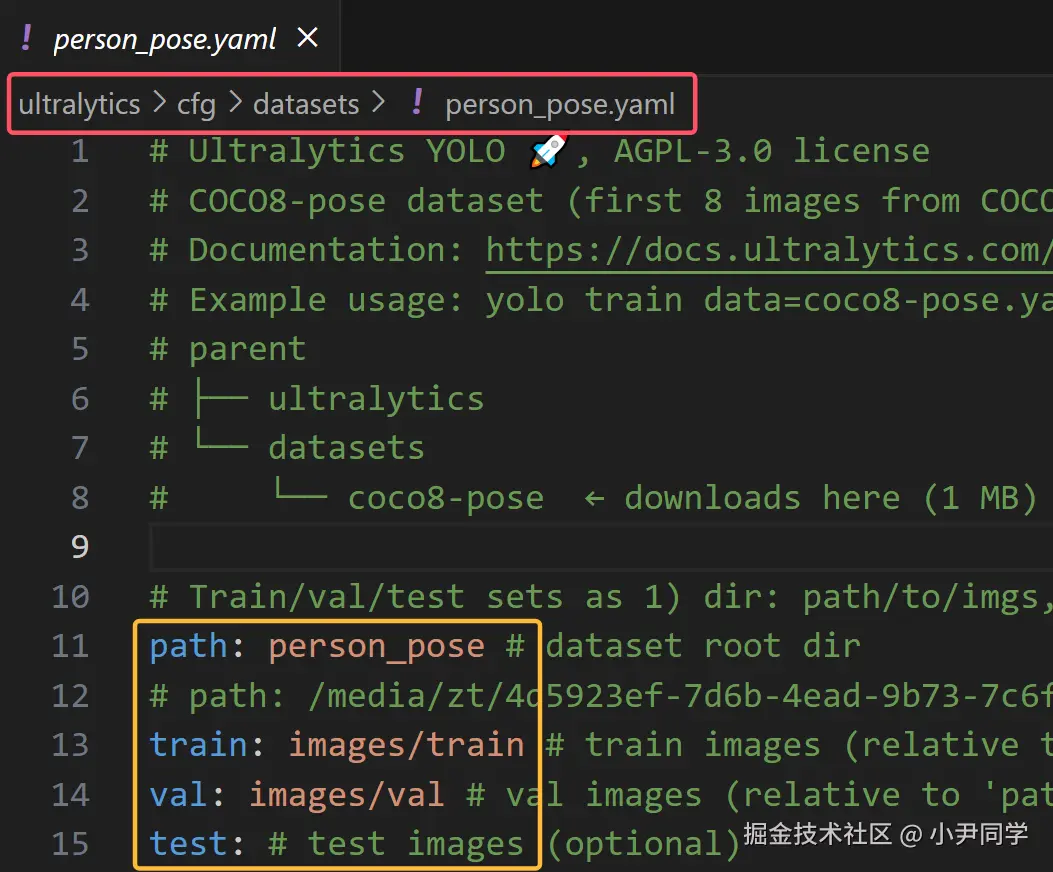Viewport: 1053px width, 872px height.
Task: Click the 'path' key on line 11
Action: pyautogui.click(x=188, y=646)
